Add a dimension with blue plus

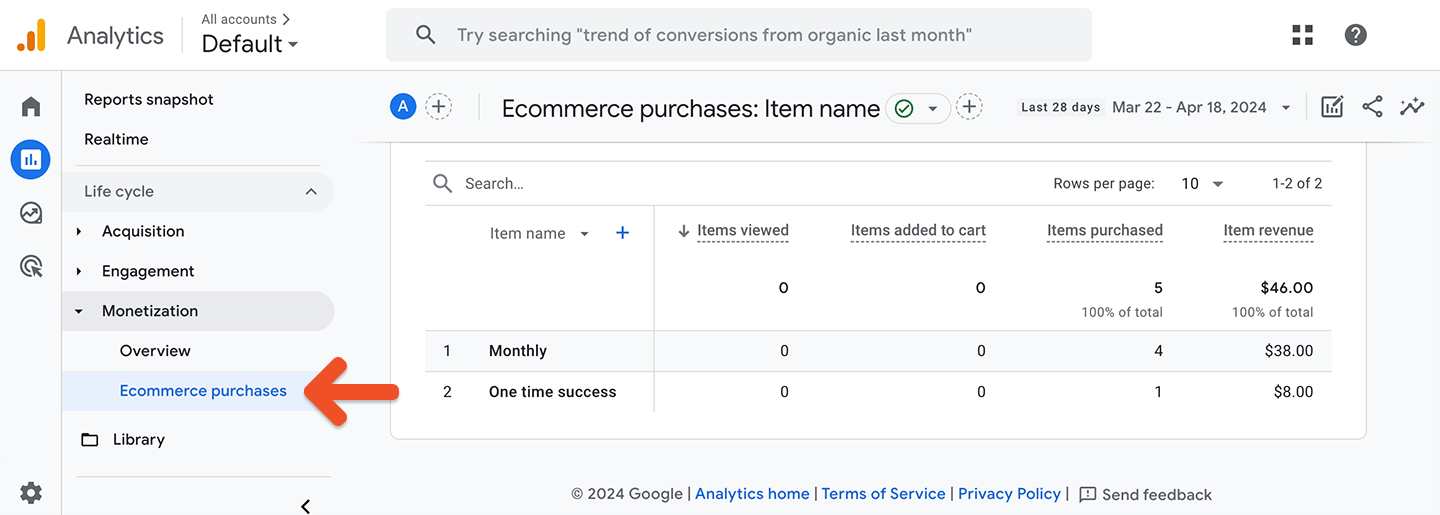coord(622,233)
